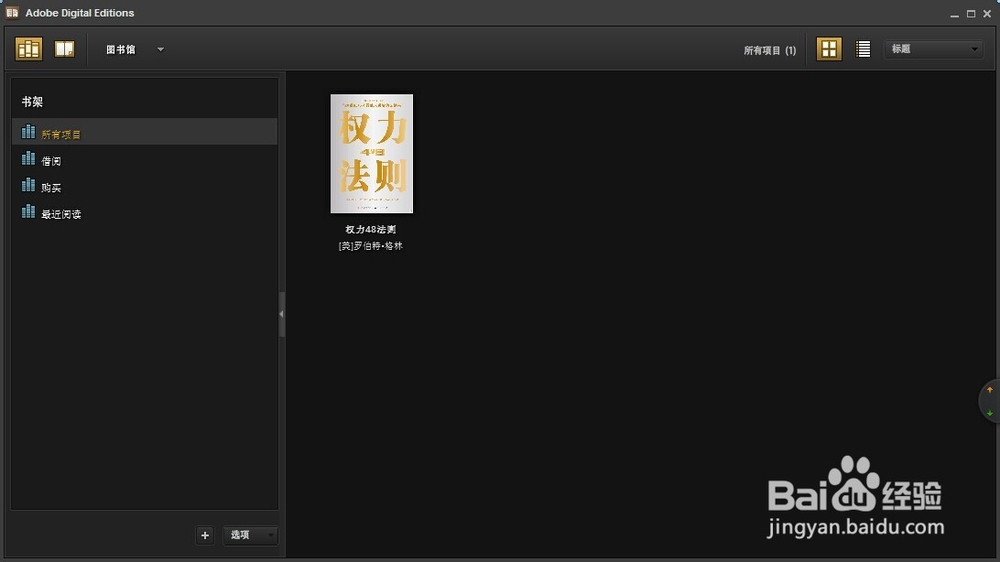The image size is (1000, 562).
Task: Switch to Library view icon
Action: coord(29,49)
